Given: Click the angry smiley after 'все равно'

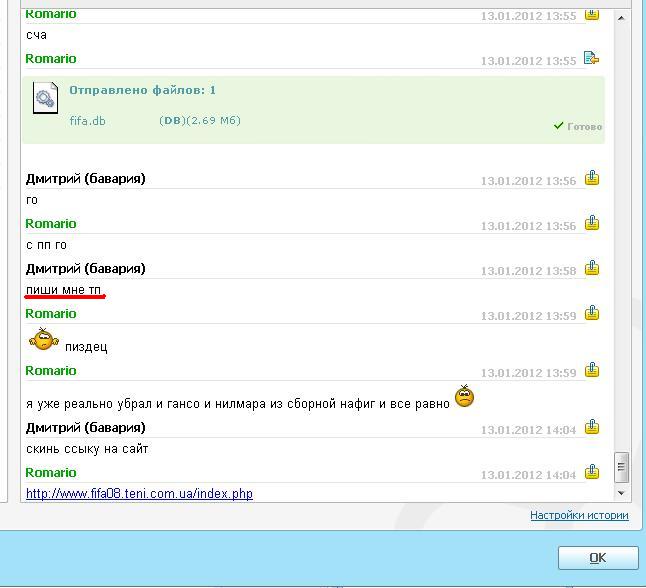Looking at the screenshot, I should 465,396.
